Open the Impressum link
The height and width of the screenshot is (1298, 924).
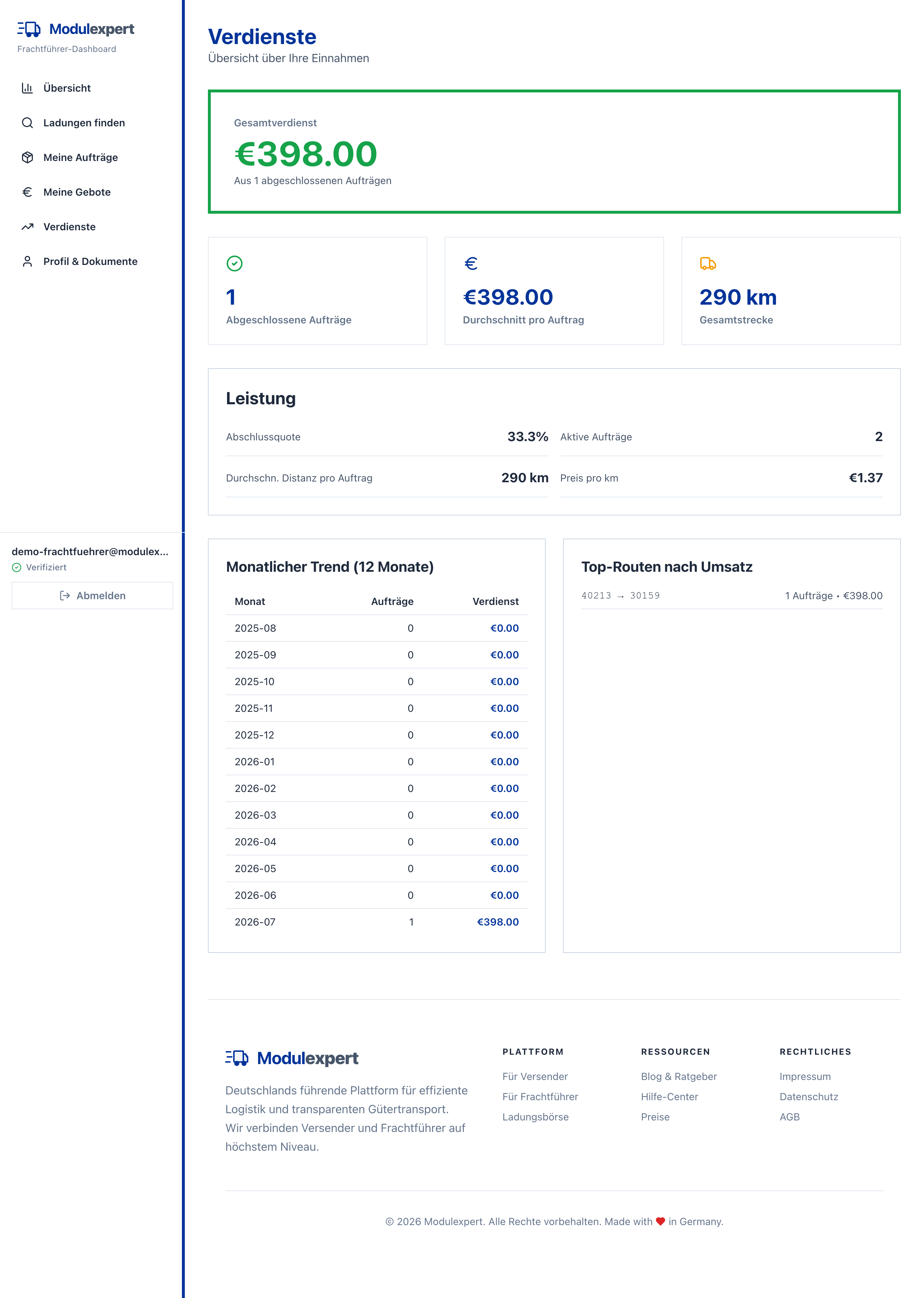coord(805,1077)
